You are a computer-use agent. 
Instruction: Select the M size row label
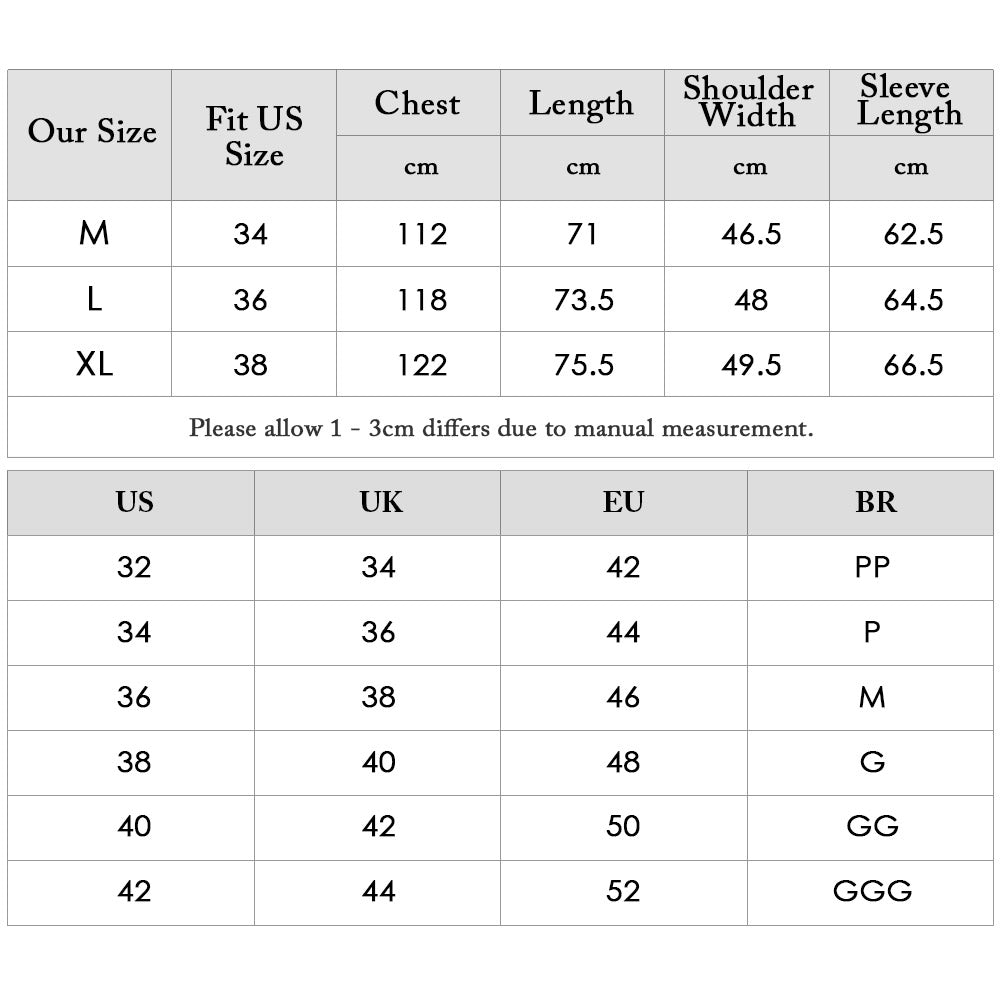94,234
